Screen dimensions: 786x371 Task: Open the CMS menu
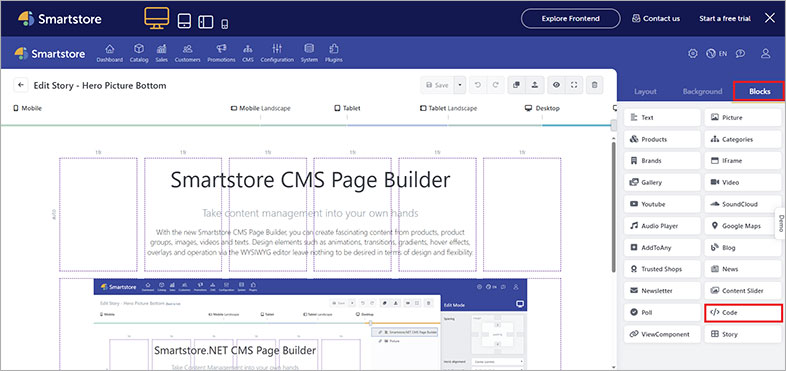[x=248, y=53]
